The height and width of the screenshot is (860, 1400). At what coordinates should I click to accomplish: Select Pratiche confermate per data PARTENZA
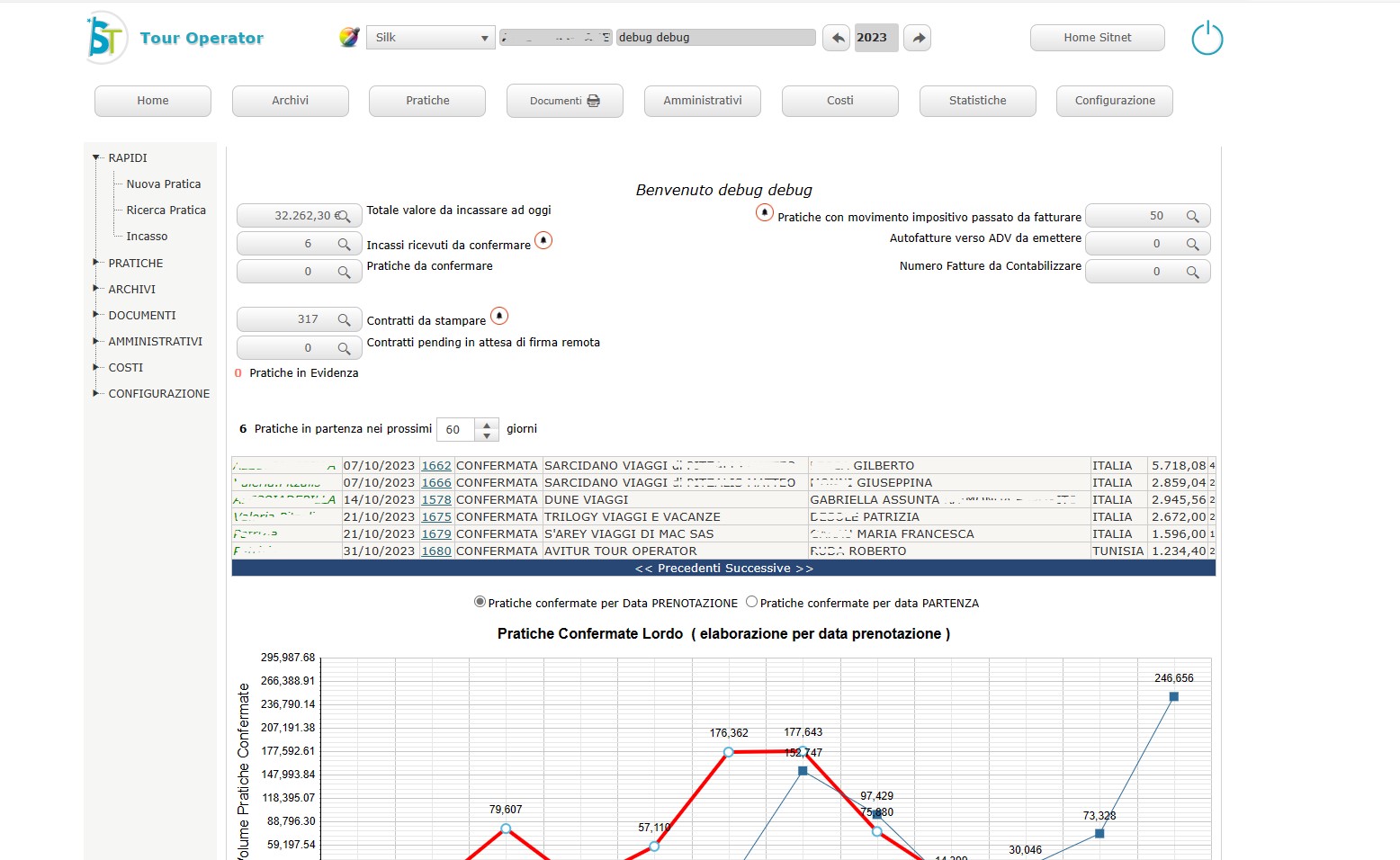coord(751,602)
